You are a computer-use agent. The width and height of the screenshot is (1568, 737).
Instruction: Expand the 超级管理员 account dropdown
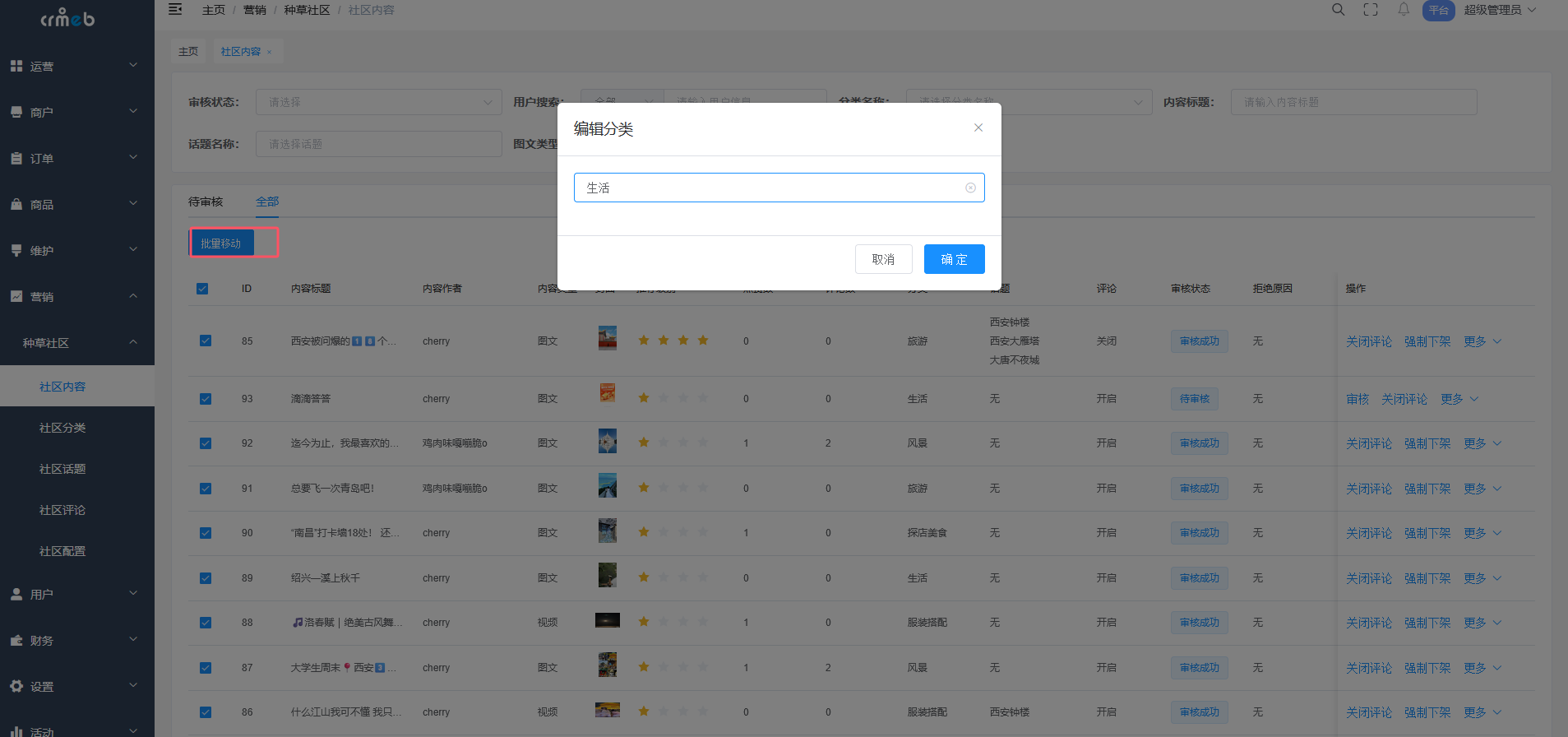point(1500,10)
